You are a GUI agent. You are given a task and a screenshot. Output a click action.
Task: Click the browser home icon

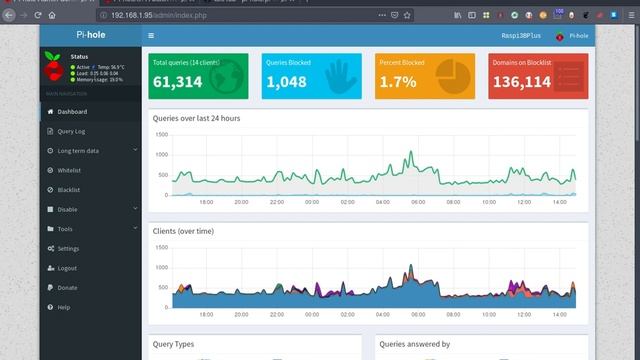point(52,16)
